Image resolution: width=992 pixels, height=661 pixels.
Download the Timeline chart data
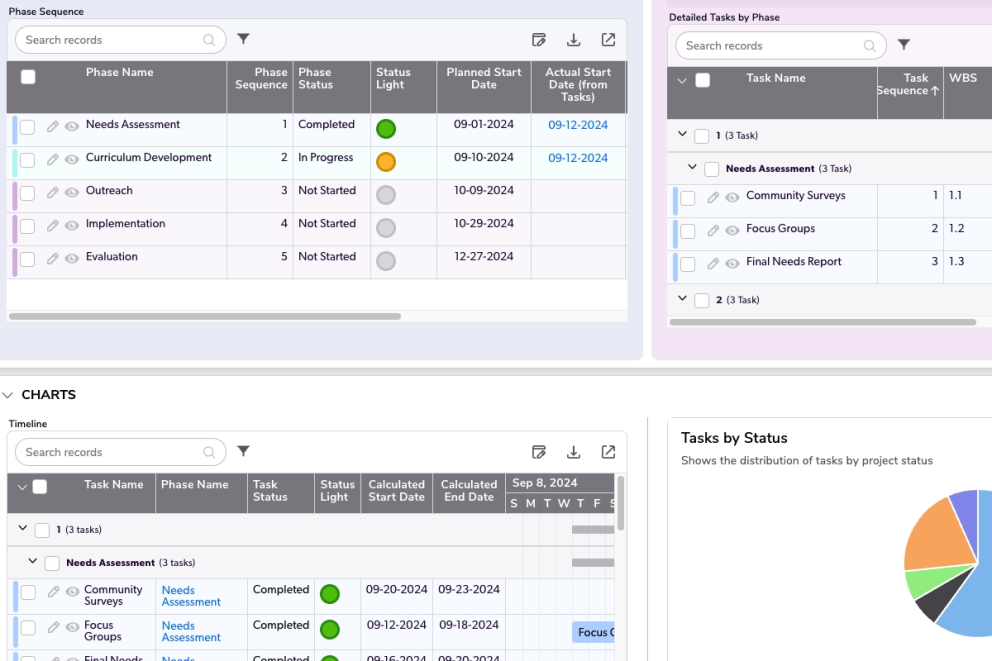[574, 452]
